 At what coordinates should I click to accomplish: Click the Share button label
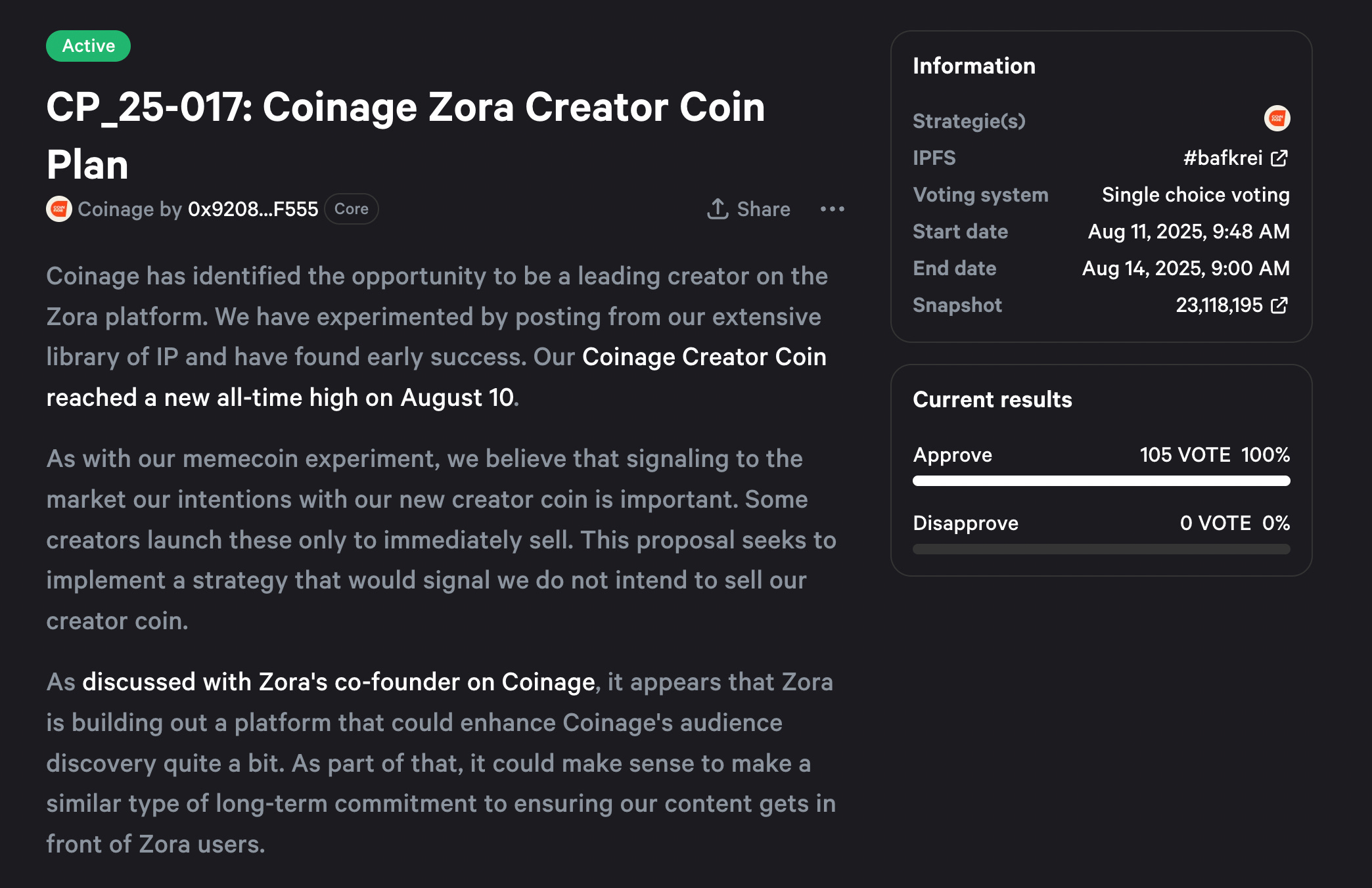point(763,209)
